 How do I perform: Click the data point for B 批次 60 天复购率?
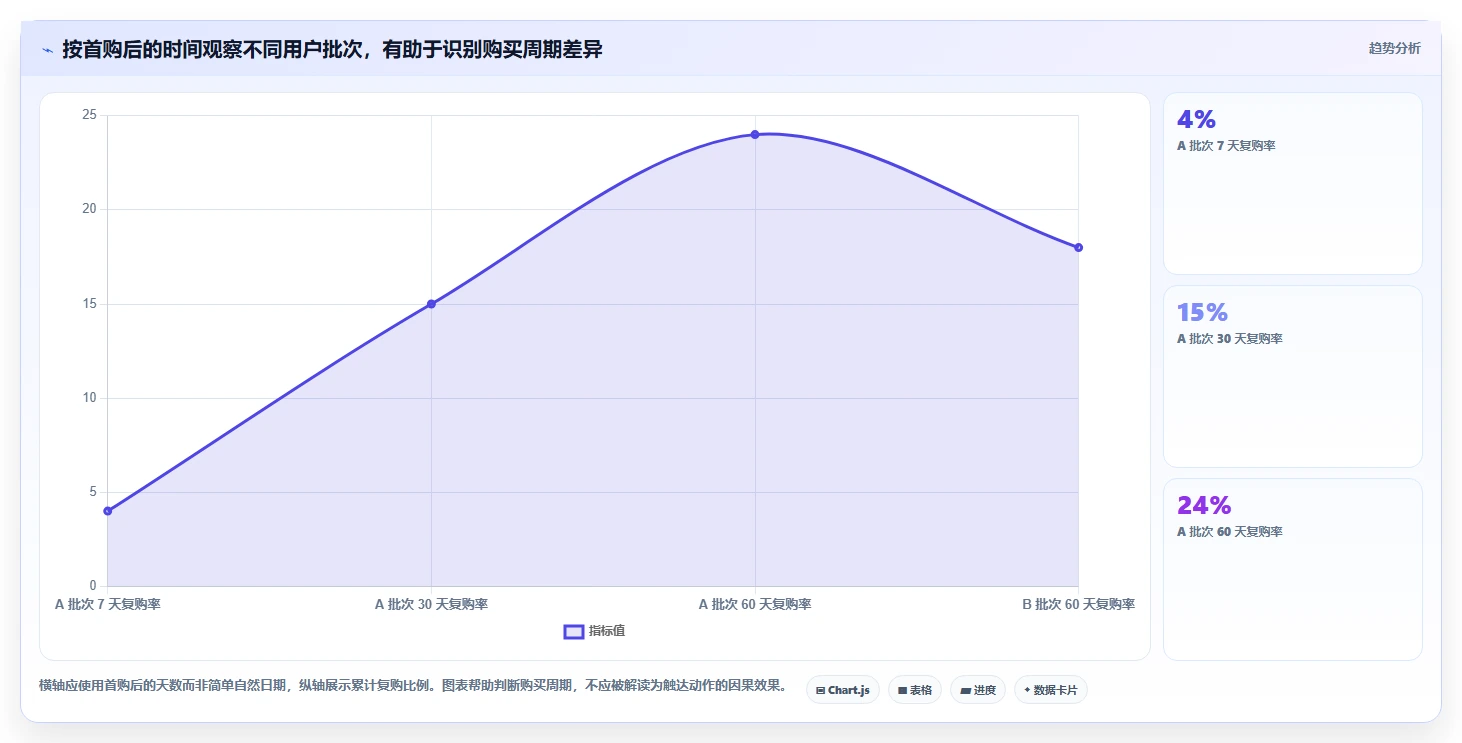pyautogui.click(x=1078, y=247)
